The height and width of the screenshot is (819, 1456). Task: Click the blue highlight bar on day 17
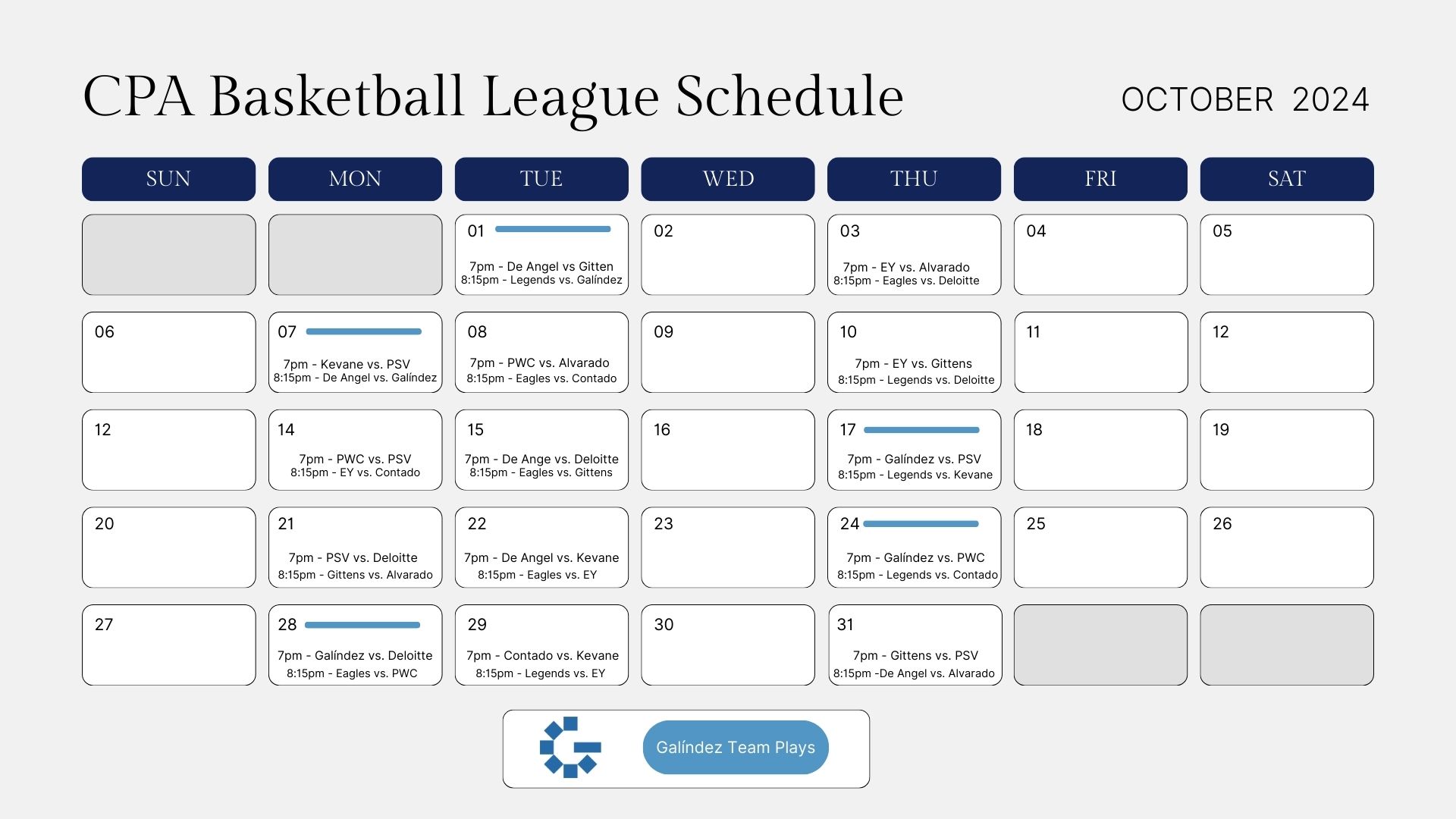tap(921, 430)
